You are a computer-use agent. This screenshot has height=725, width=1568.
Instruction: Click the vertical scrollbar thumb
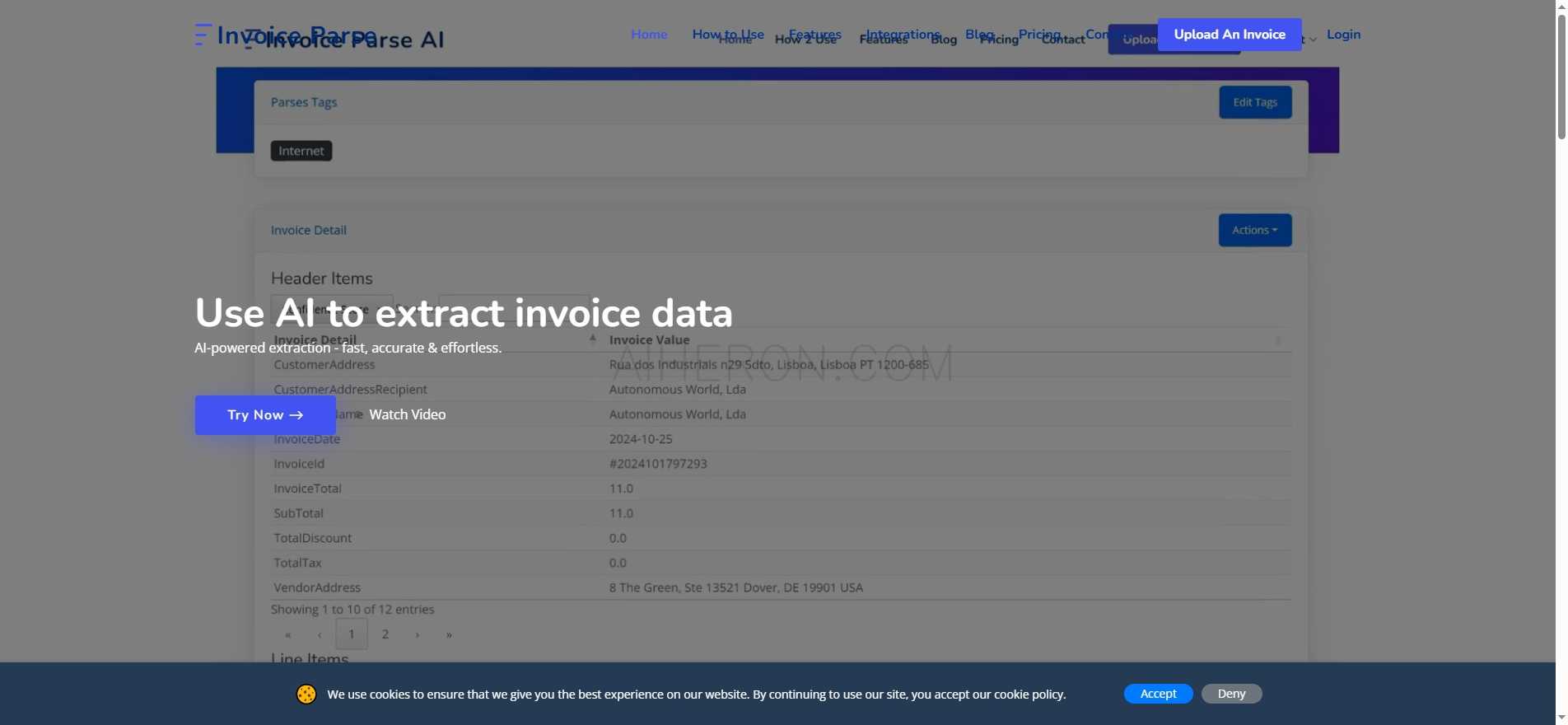pos(1561,77)
